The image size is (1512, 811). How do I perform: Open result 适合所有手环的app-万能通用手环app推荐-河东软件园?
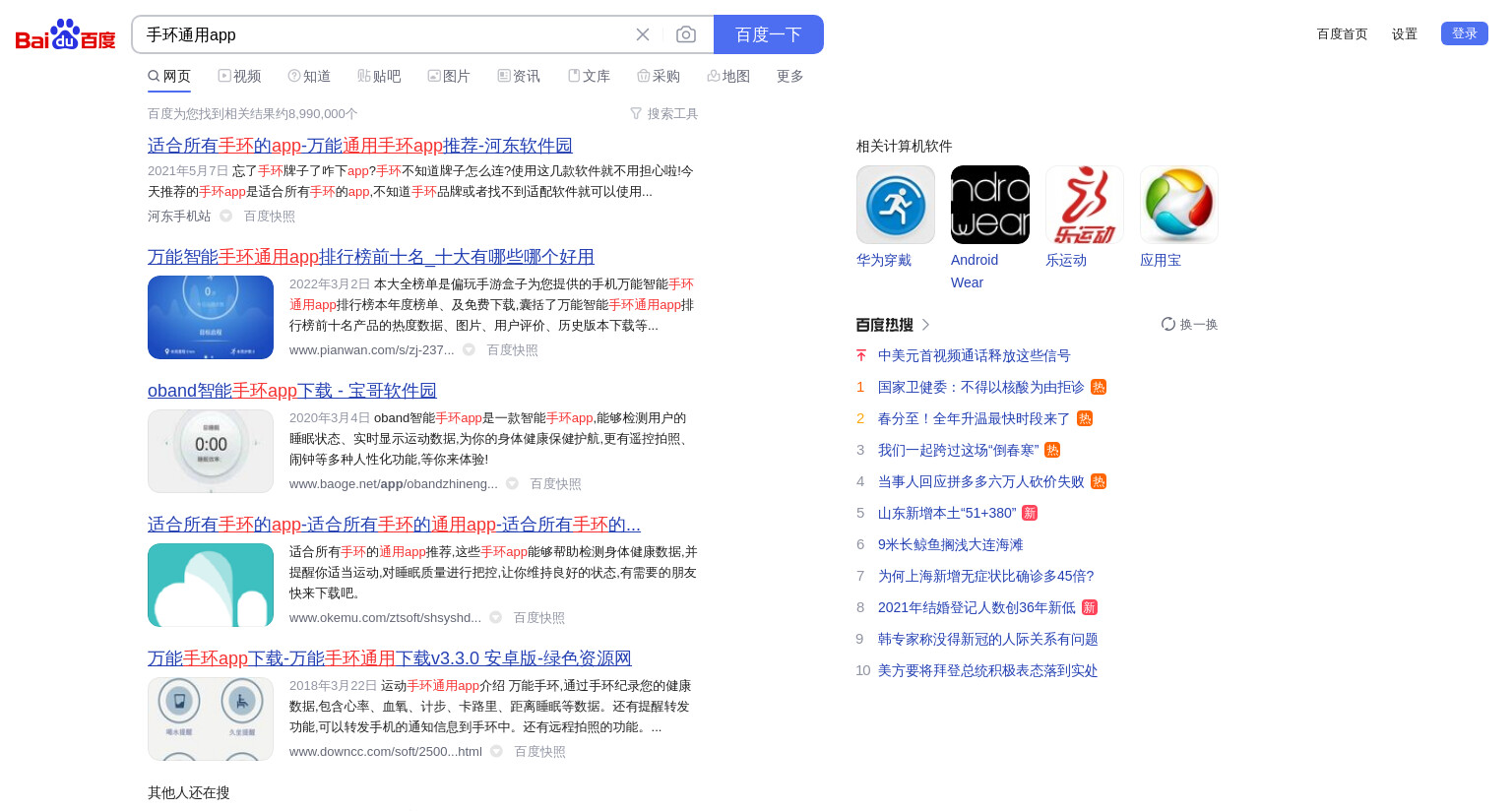pos(360,146)
